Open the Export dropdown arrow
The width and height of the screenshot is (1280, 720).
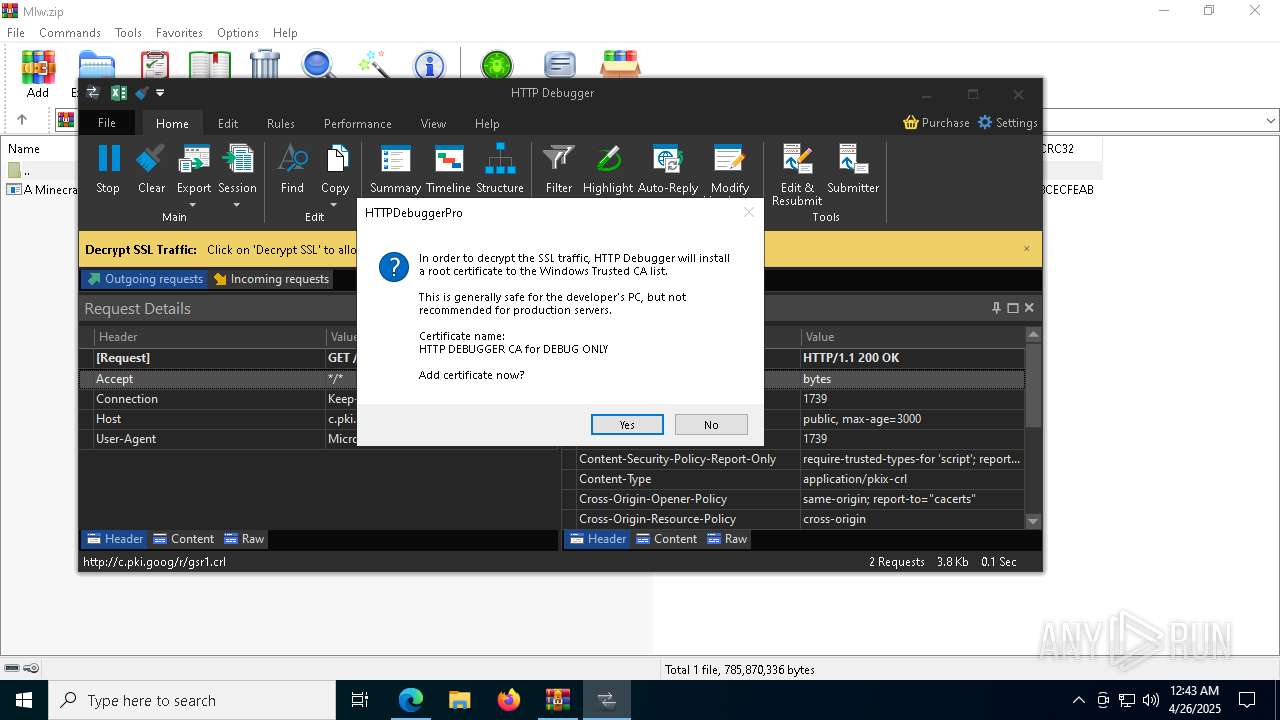[x=192, y=205]
